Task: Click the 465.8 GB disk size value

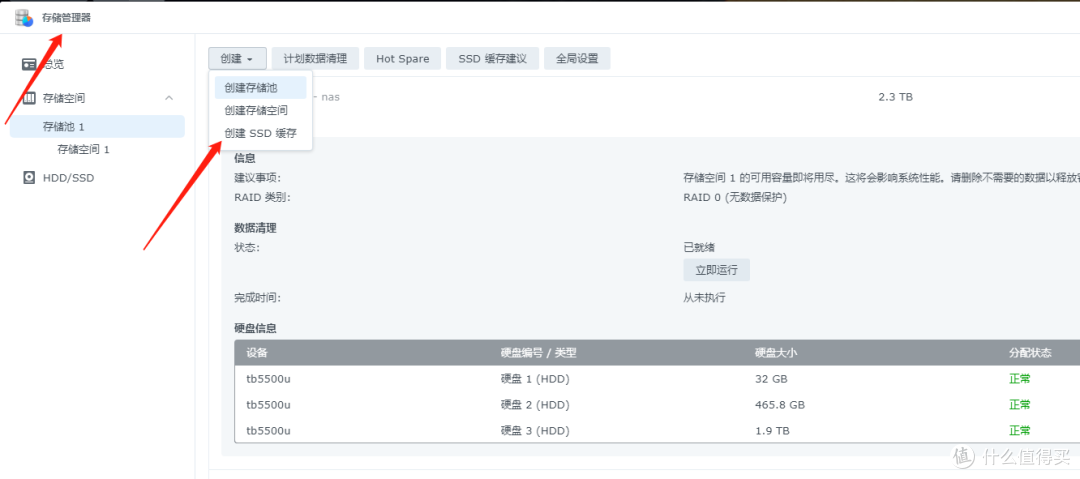Action: (780, 405)
